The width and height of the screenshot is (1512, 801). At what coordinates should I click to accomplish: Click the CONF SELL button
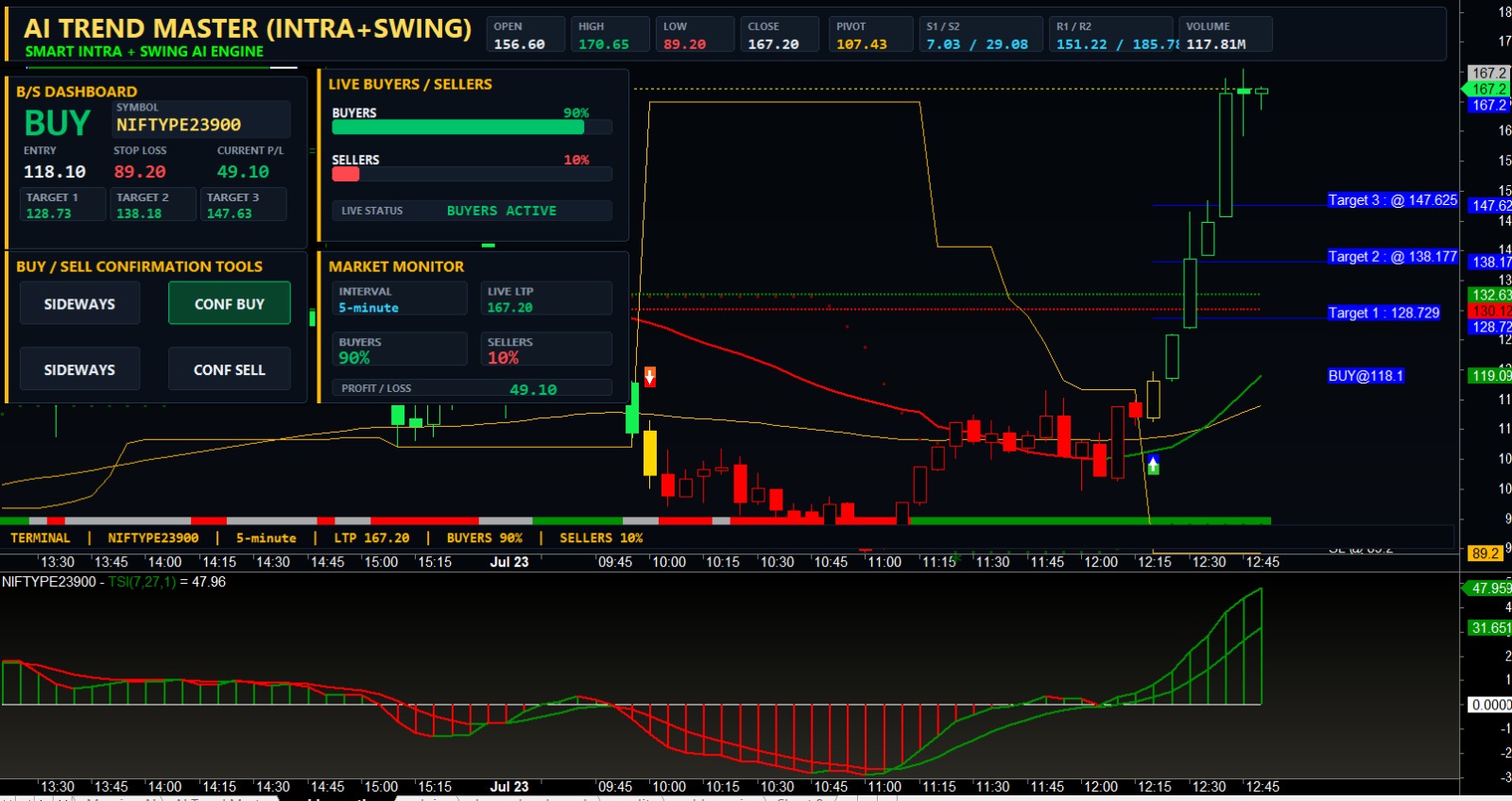point(230,369)
